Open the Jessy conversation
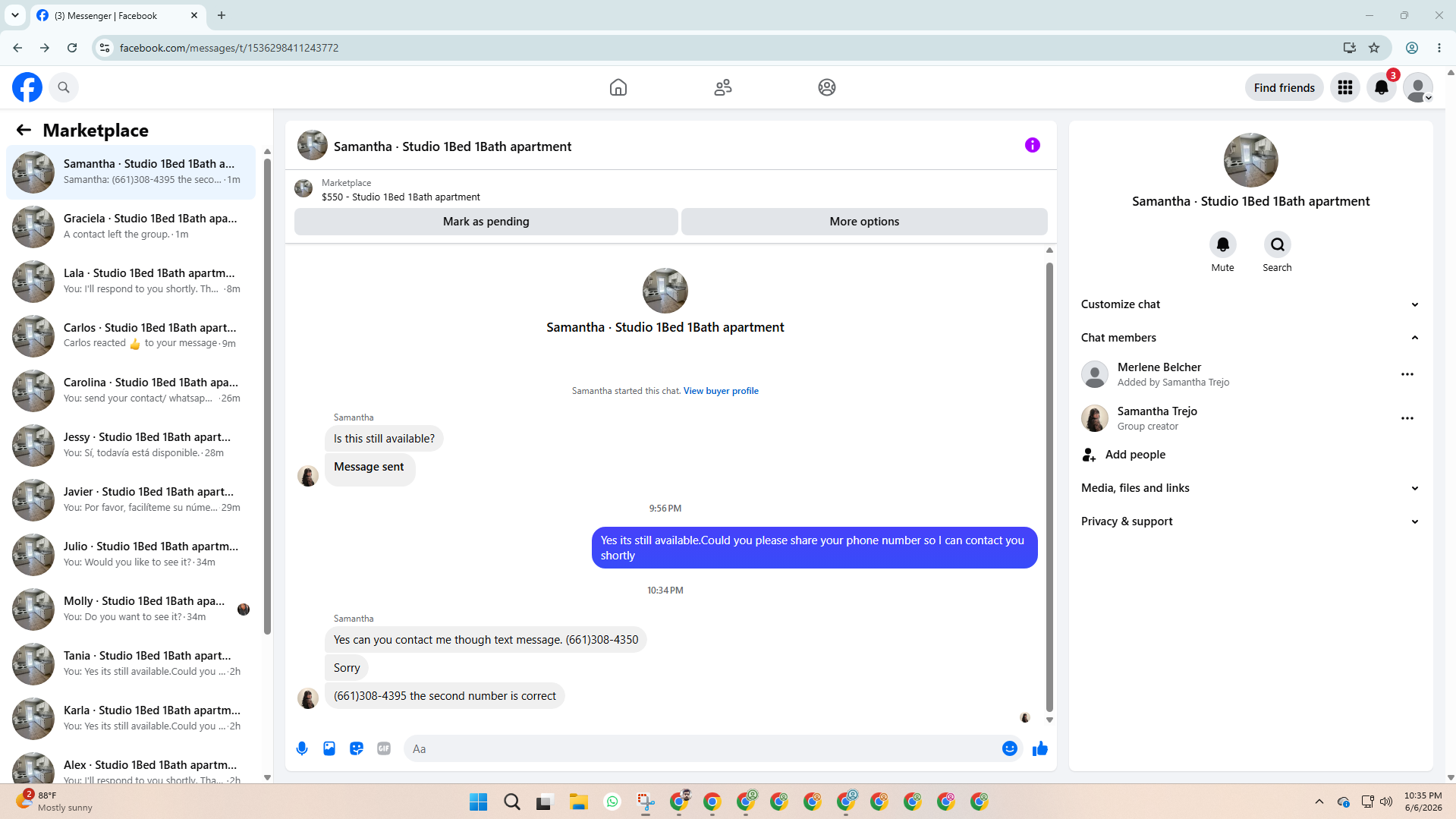 (x=131, y=445)
